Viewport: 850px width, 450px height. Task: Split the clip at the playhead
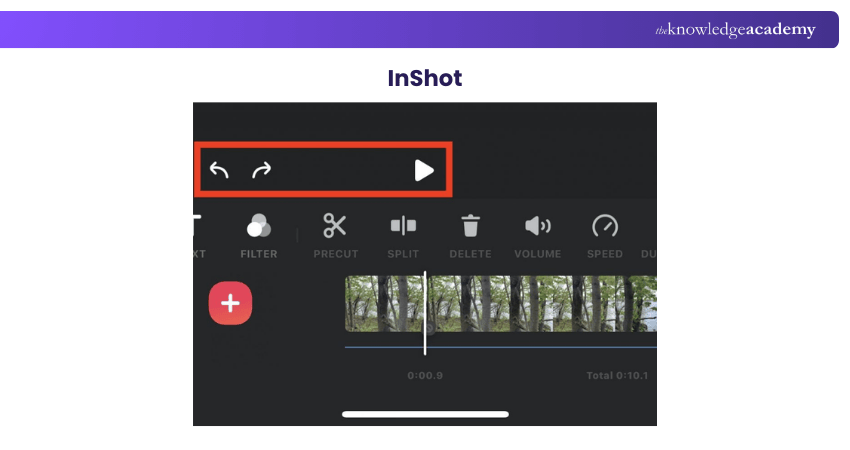pyautogui.click(x=403, y=236)
